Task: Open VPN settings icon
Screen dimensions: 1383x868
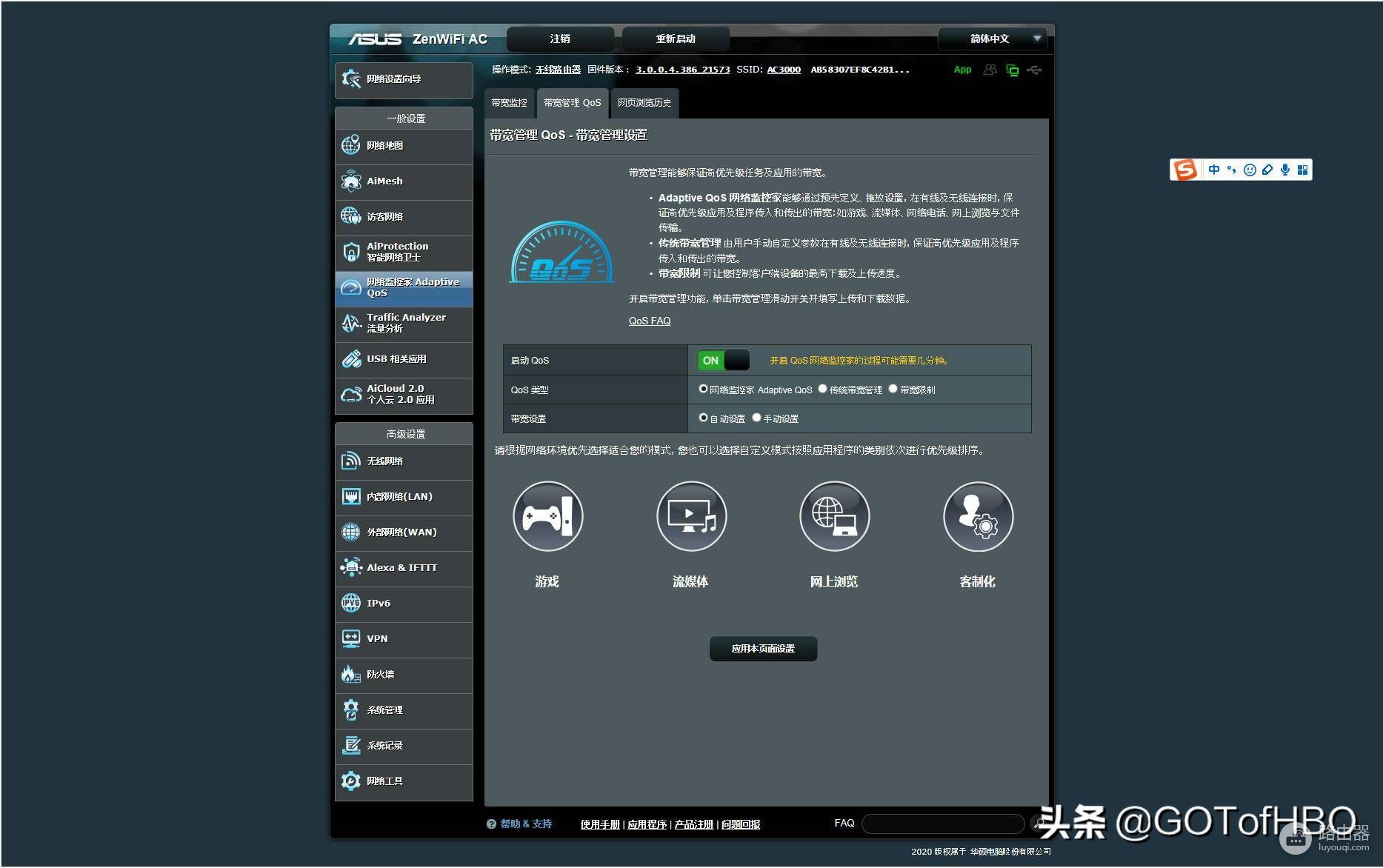Action: tap(351, 638)
